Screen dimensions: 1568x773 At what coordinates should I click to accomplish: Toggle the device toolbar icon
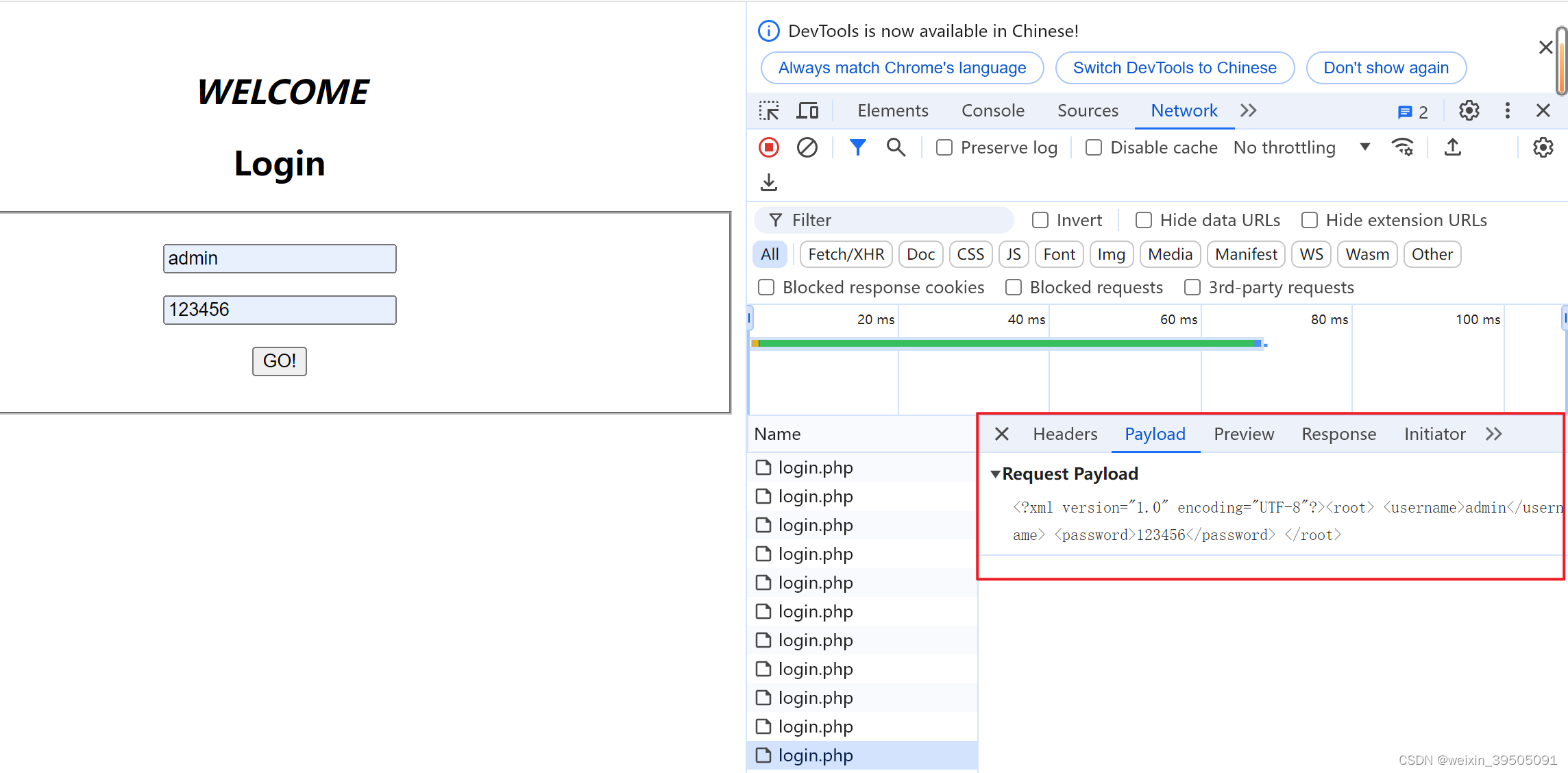coord(807,111)
